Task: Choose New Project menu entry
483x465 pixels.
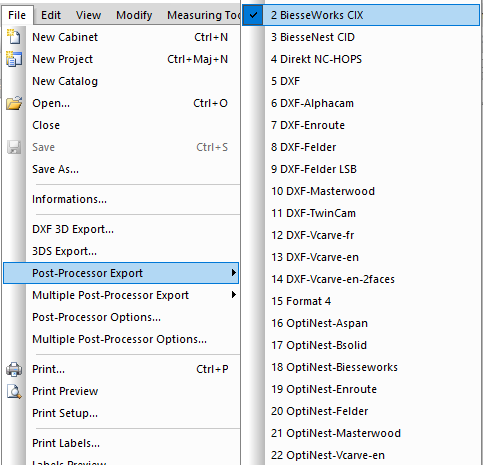Action: [121, 59]
